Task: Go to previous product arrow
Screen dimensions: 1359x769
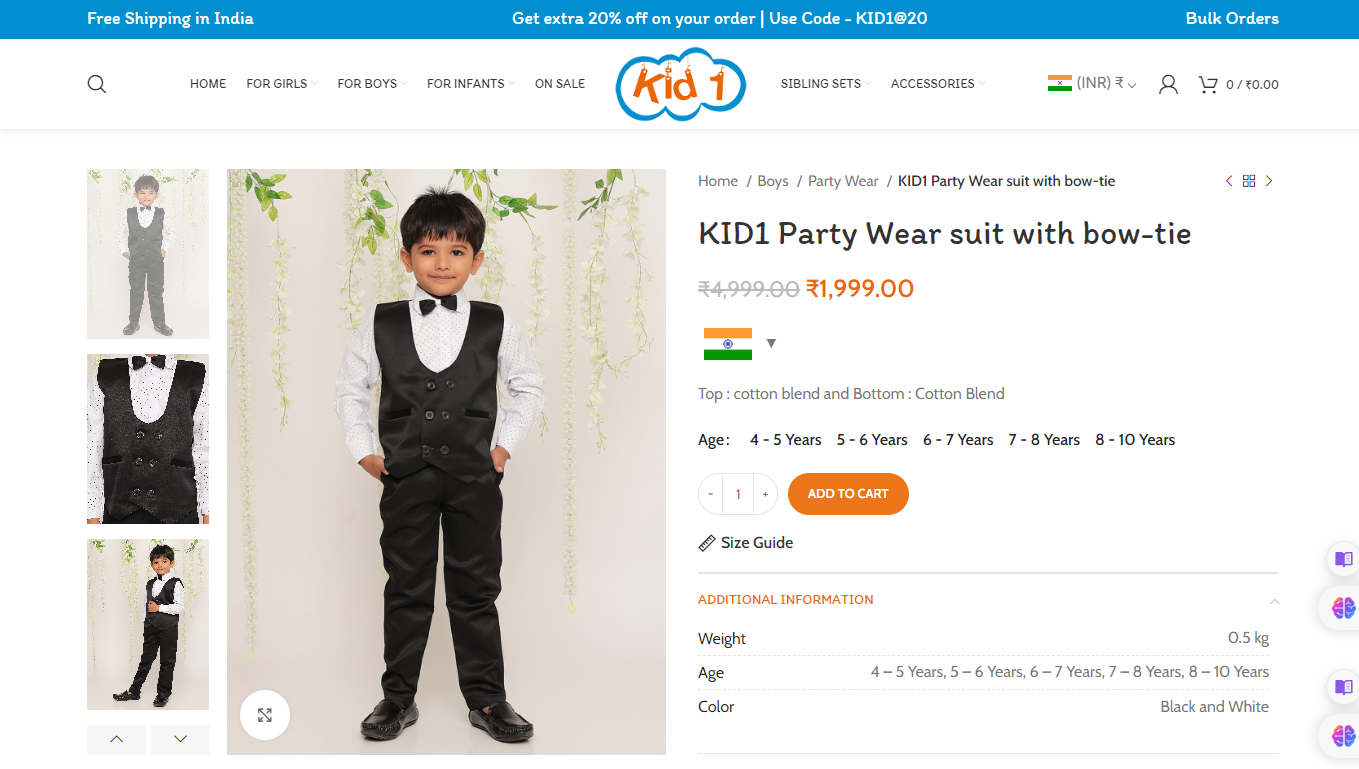Action: 1229,181
